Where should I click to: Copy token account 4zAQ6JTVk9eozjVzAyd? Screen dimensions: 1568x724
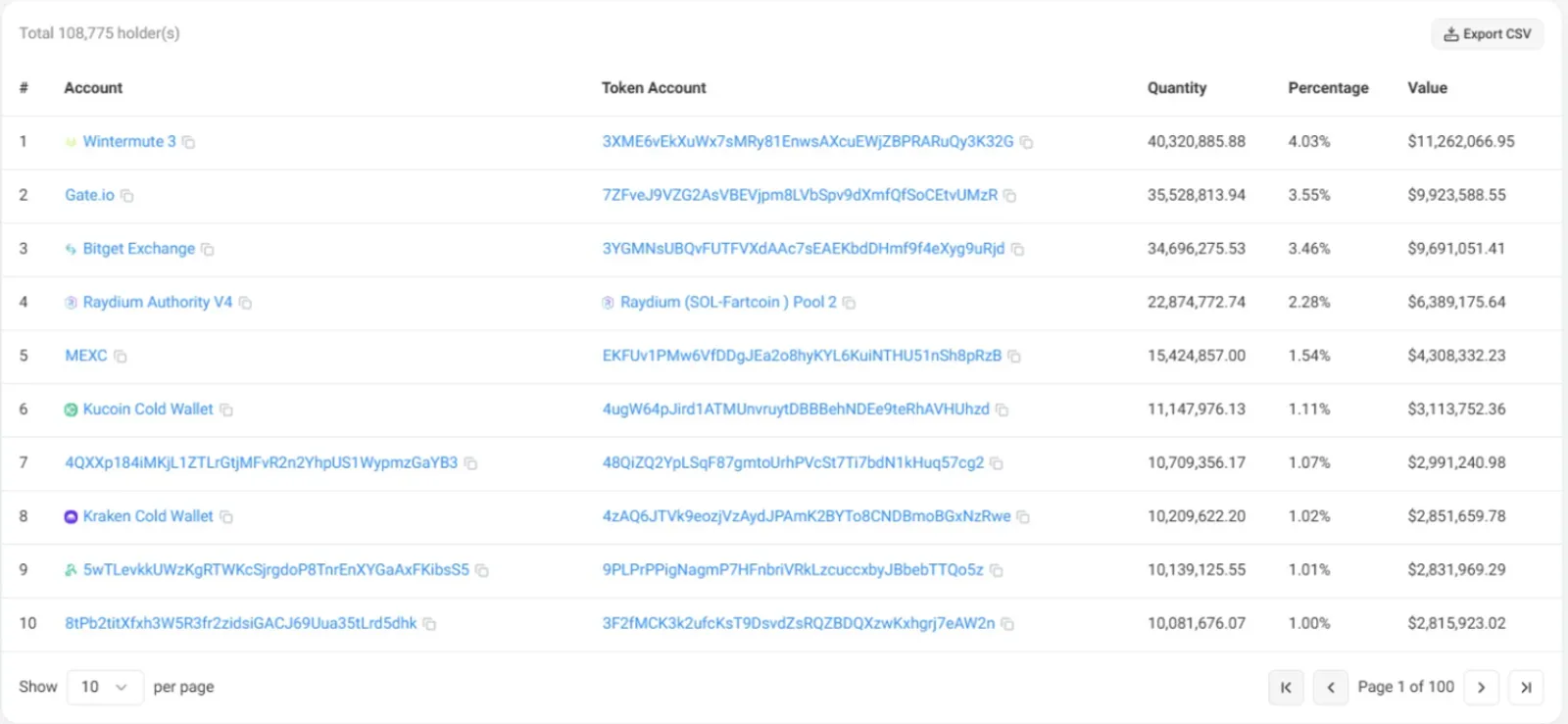click(1022, 516)
